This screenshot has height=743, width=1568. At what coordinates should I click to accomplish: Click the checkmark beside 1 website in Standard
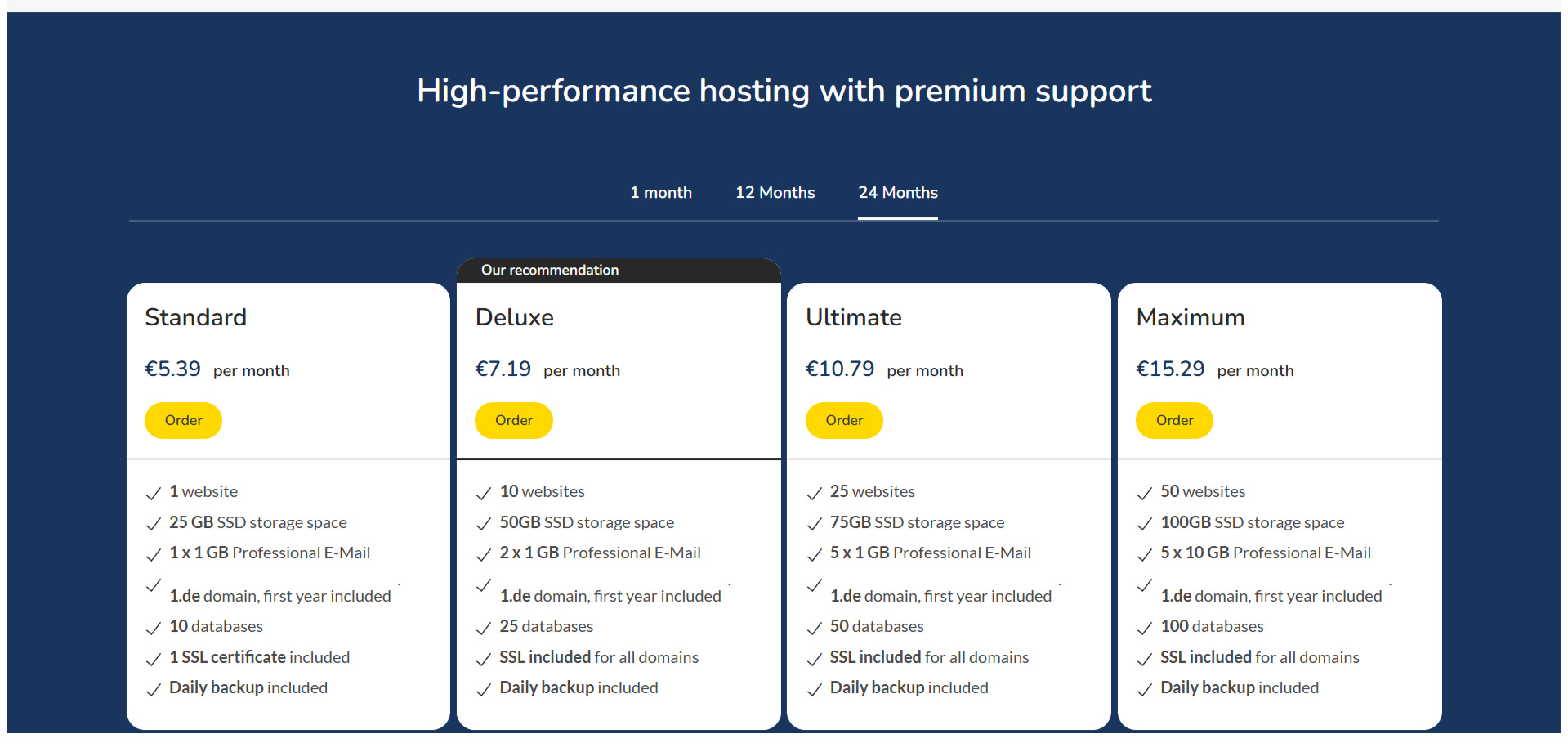pos(154,493)
